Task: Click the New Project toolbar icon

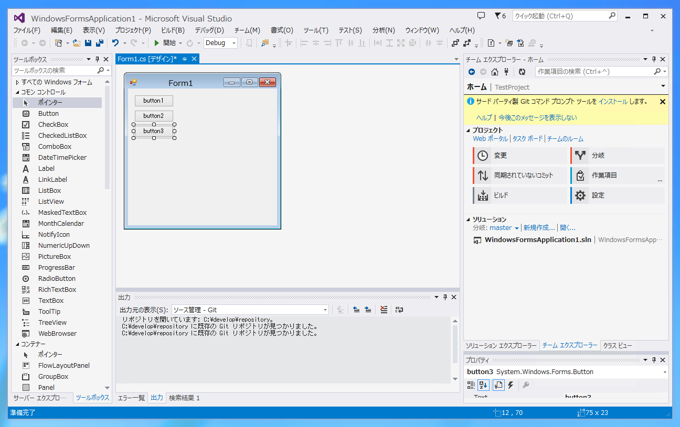Action: [59, 43]
